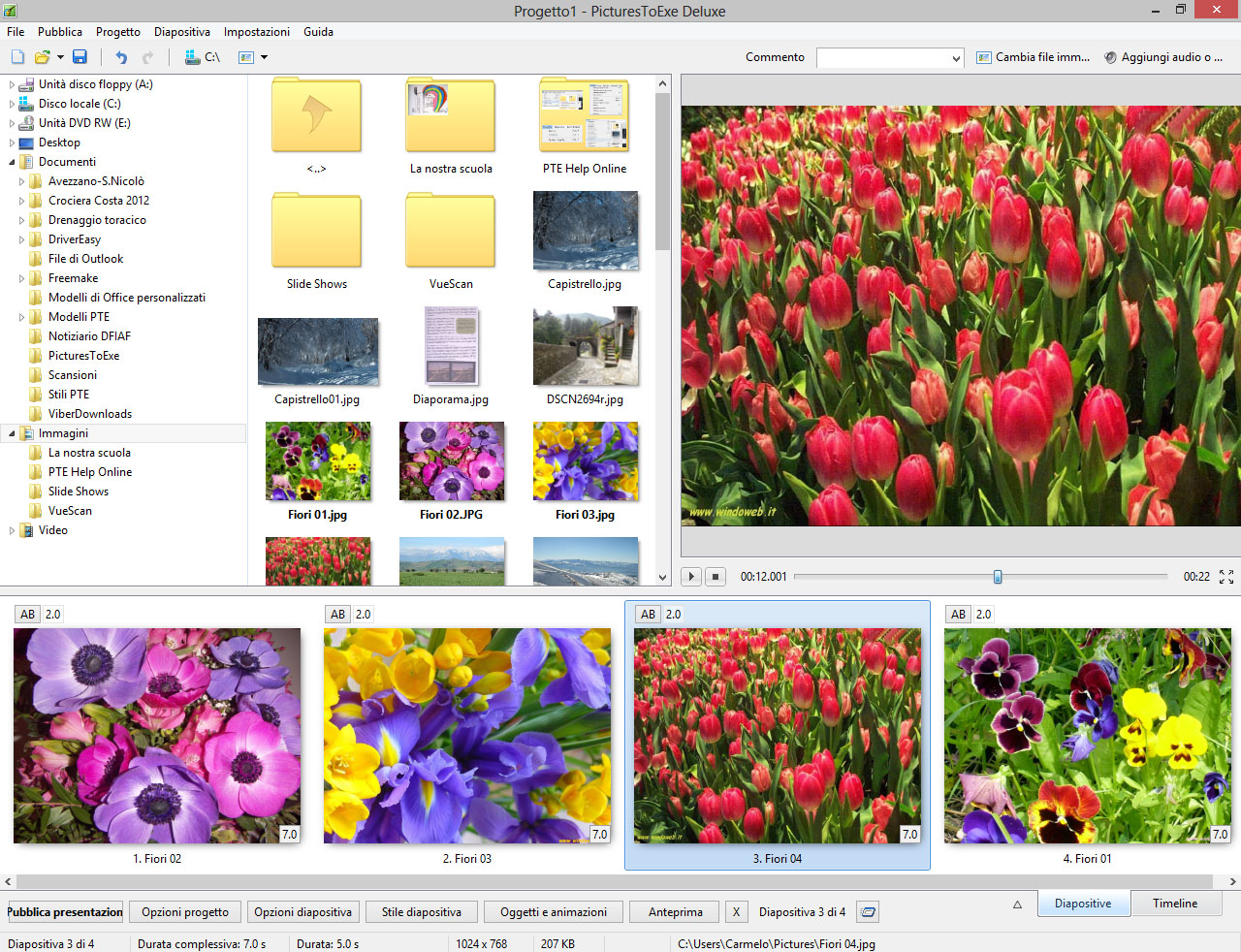
Task: Click the undo arrow icon
Action: [121, 57]
